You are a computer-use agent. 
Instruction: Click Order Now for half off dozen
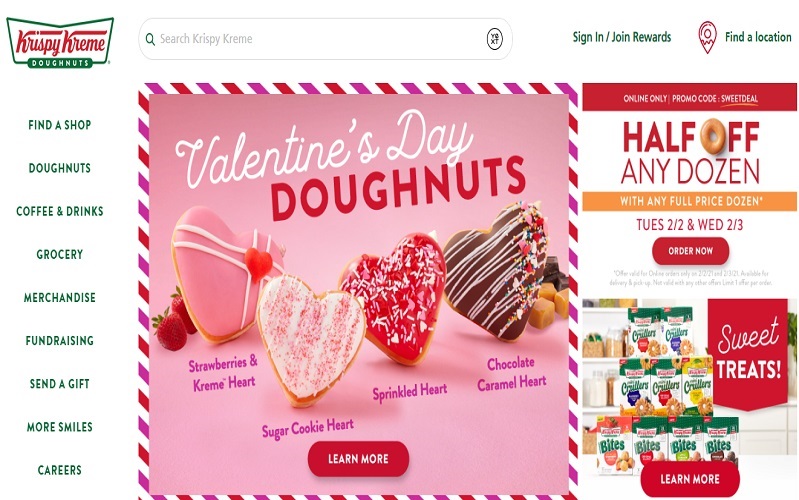click(x=690, y=251)
